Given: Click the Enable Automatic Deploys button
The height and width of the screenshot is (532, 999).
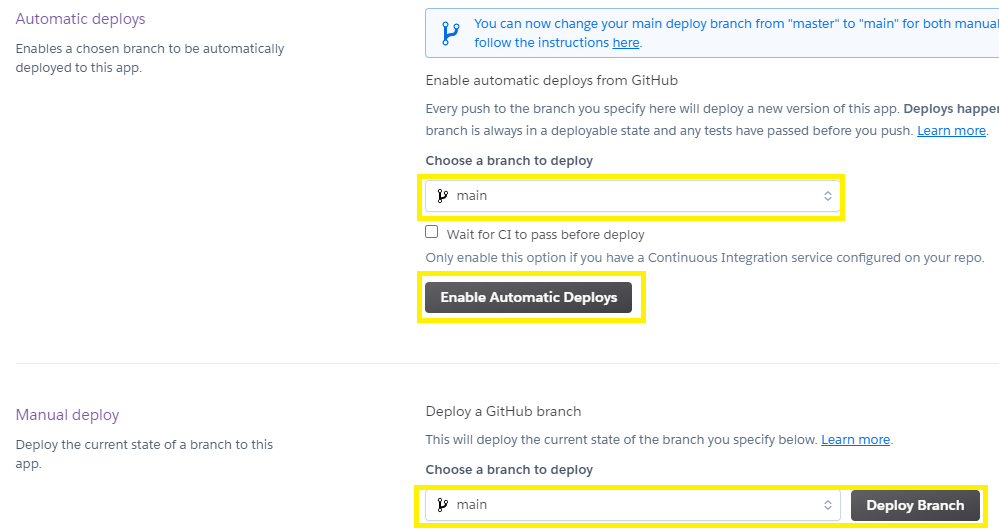Looking at the screenshot, I should click(529, 298).
